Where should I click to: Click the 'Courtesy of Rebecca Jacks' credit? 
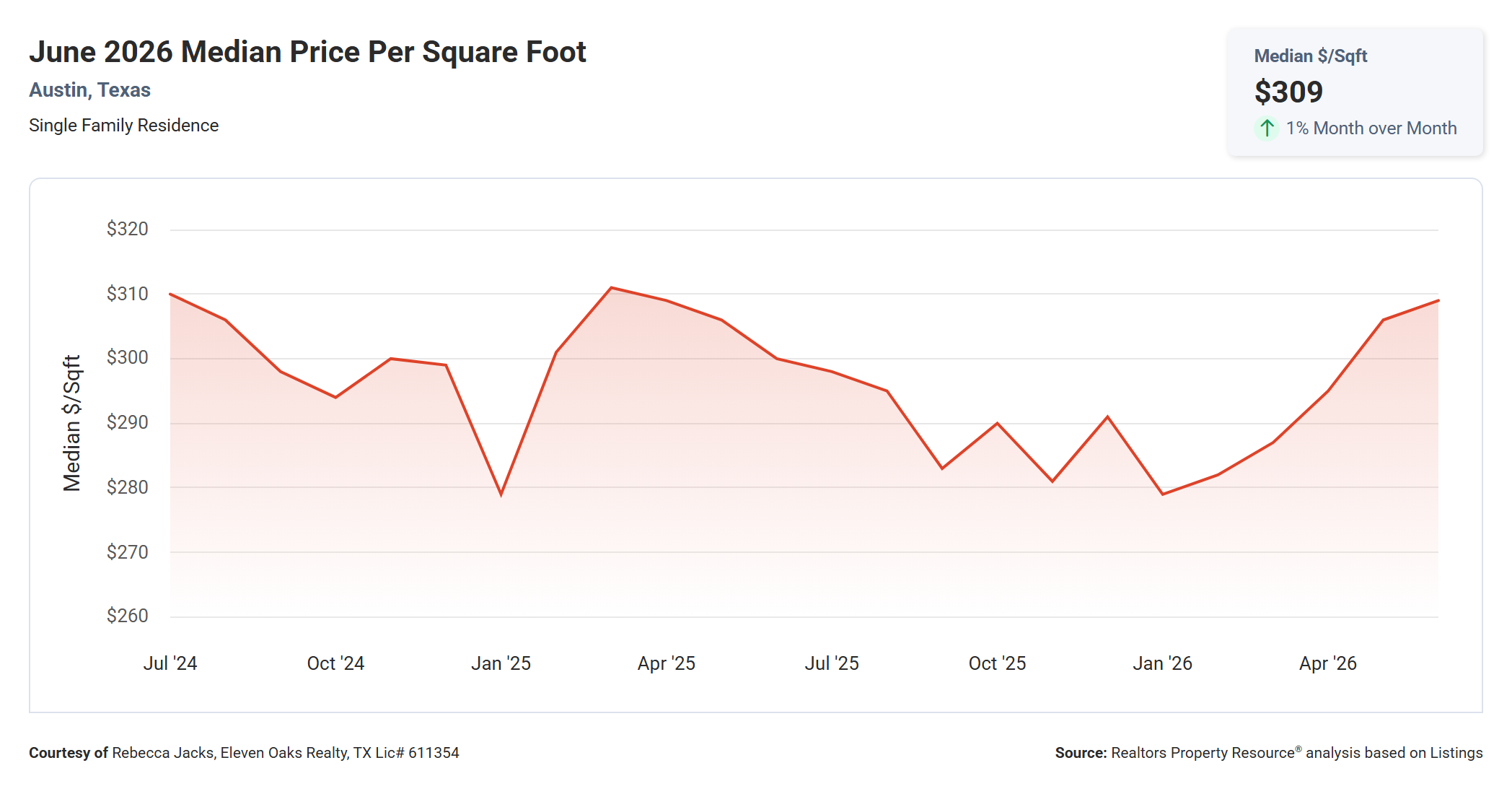click(244, 753)
